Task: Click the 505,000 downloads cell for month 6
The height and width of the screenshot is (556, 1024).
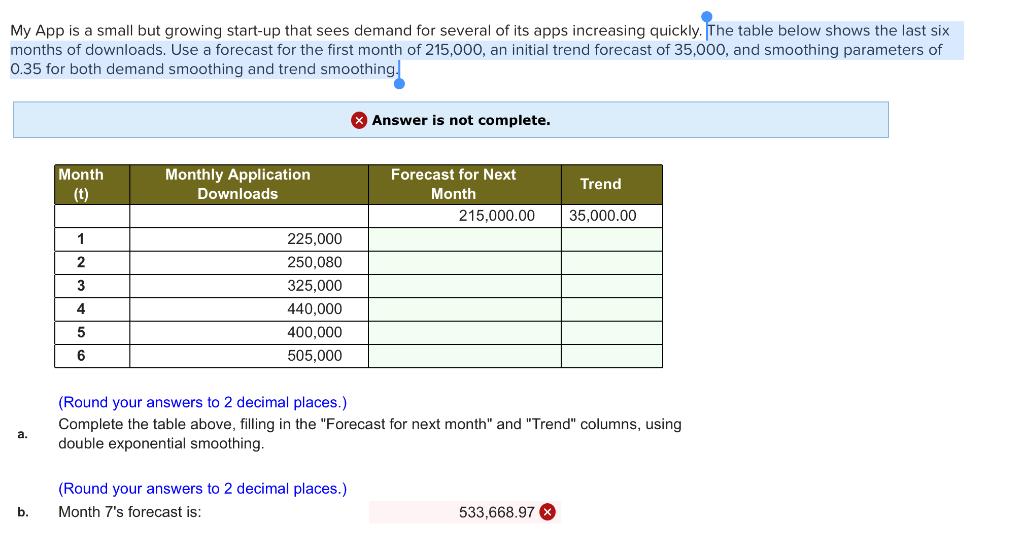Action: (249, 356)
